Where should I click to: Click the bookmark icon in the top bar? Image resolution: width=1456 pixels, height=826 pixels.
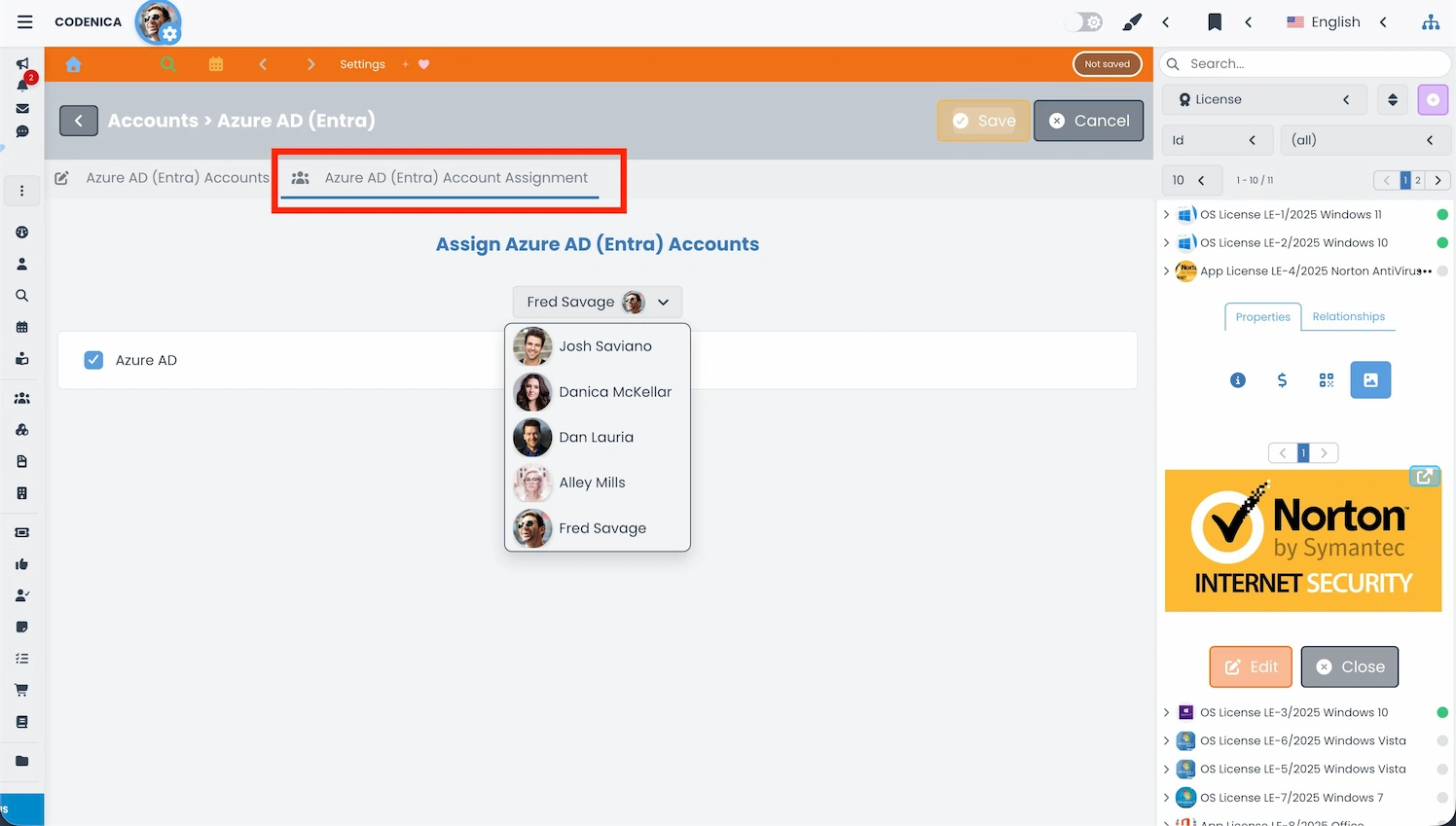pos(1215,21)
